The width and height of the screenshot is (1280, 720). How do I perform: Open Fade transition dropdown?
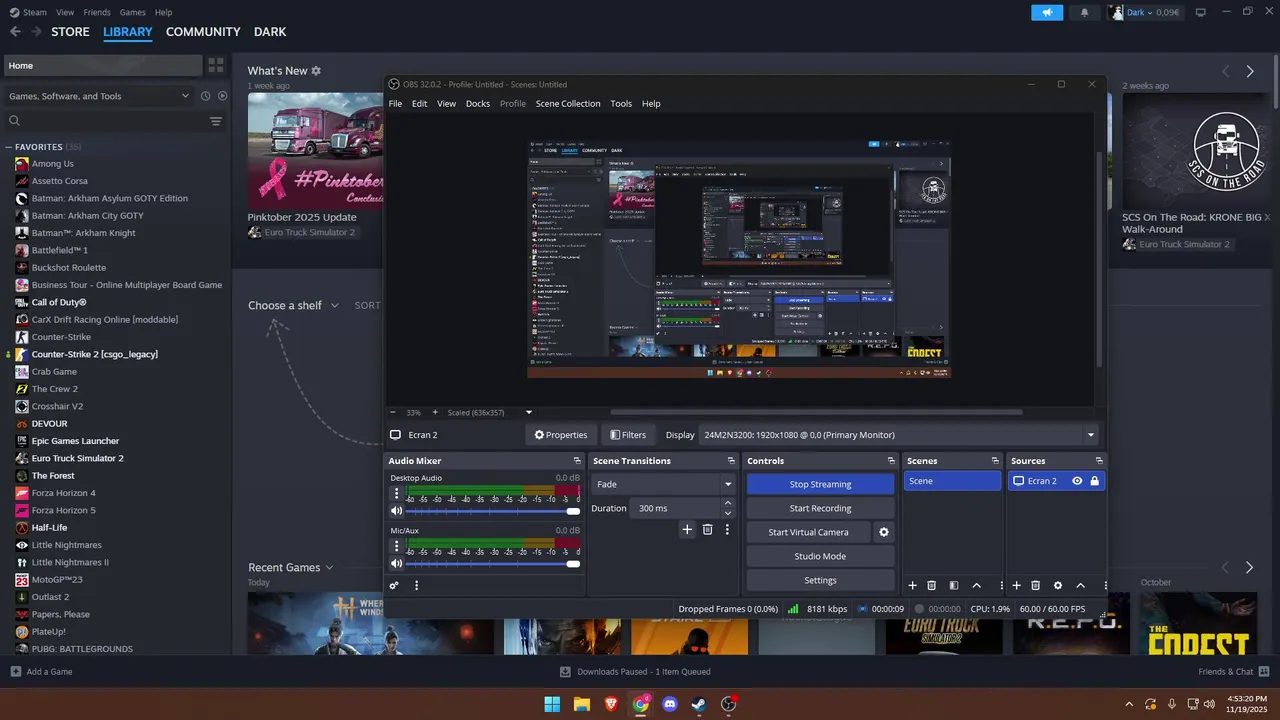[x=663, y=484]
